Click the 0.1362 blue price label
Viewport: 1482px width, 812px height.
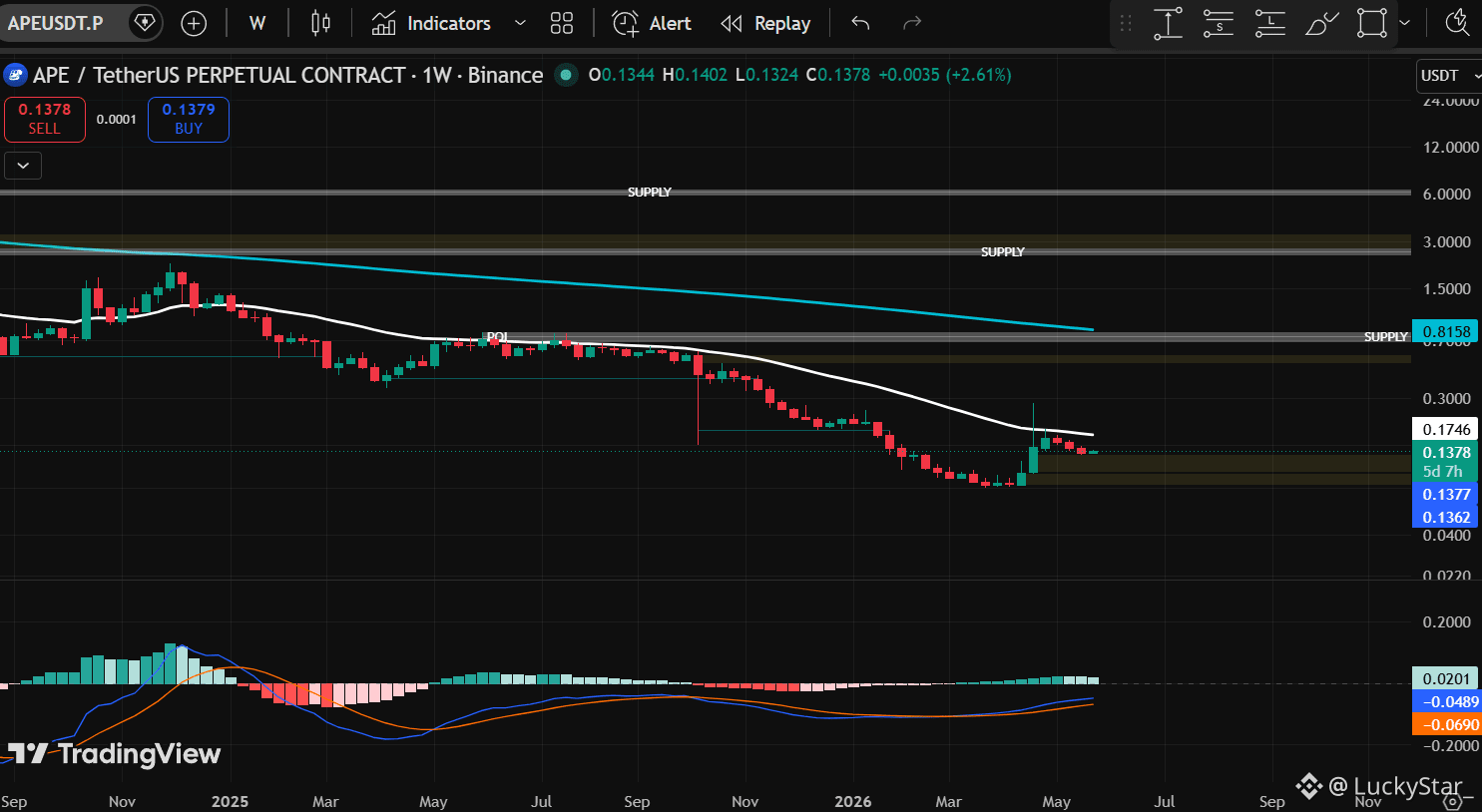pyautogui.click(x=1446, y=517)
